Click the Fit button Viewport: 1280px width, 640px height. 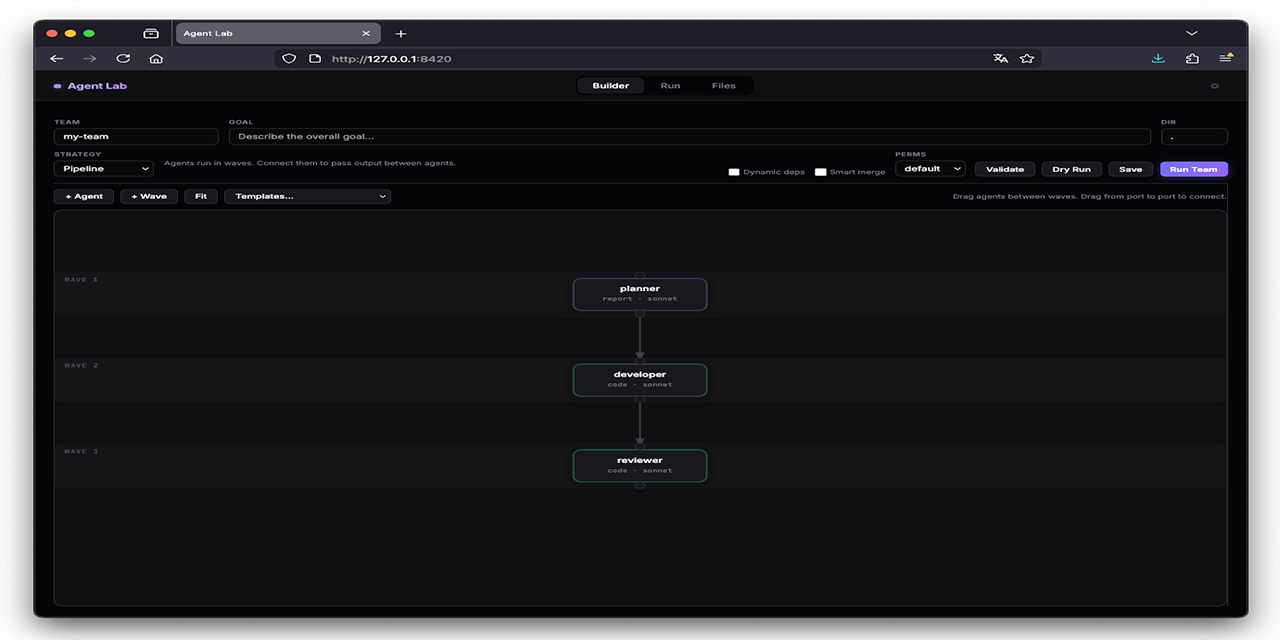pos(201,196)
